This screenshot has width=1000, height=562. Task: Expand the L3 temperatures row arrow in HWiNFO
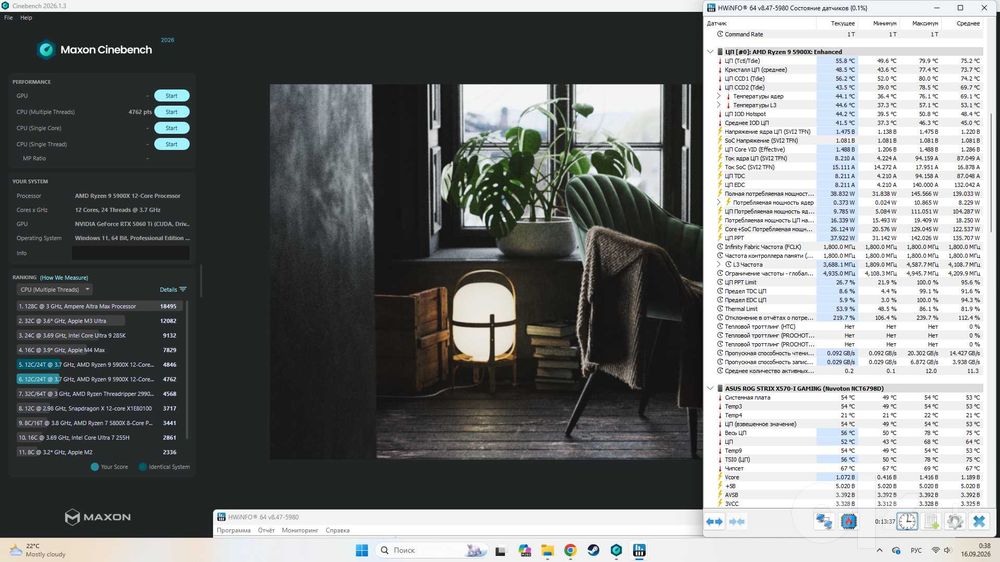pos(719,105)
